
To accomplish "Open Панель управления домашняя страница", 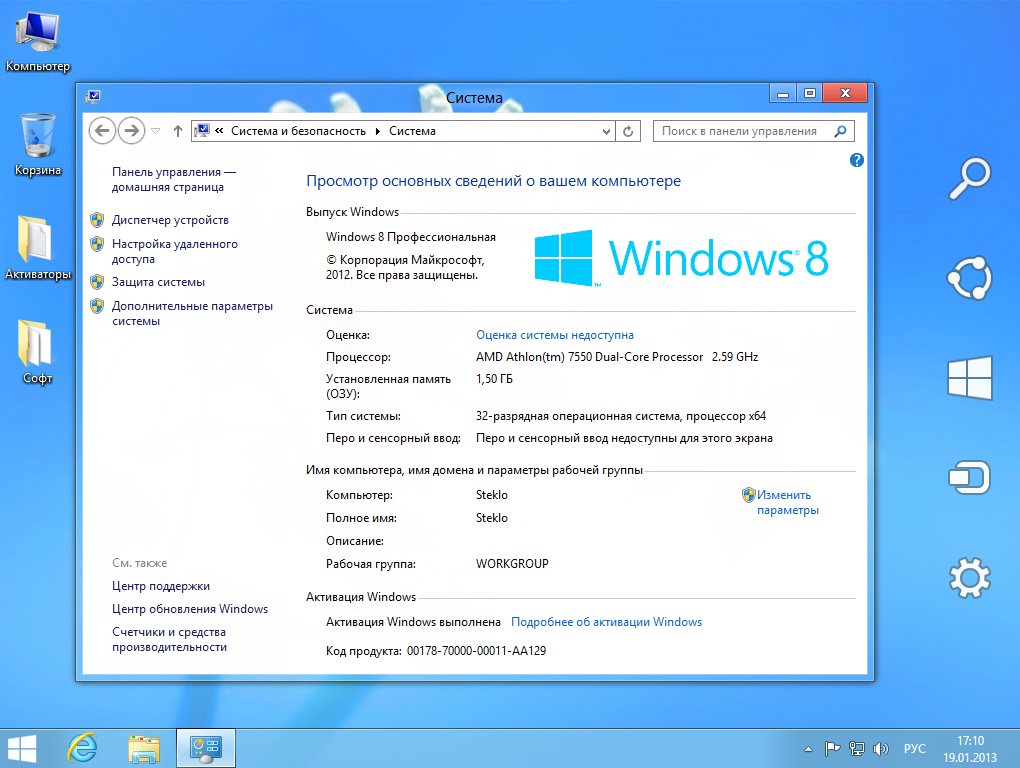I will pos(174,179).
